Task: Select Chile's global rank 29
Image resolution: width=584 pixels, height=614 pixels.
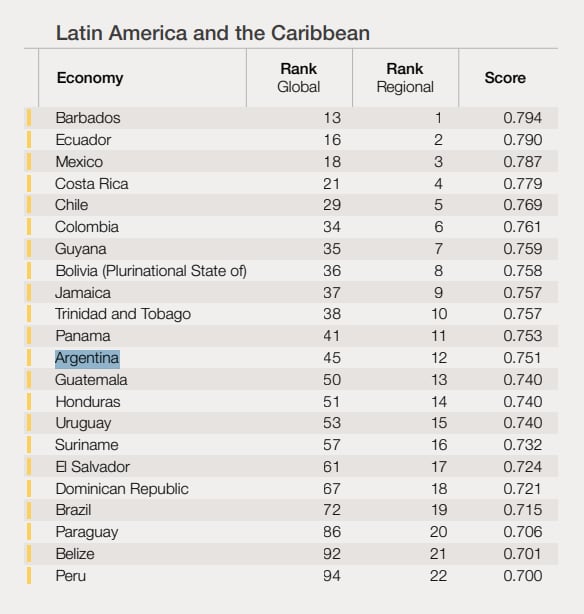Action: 332,205
